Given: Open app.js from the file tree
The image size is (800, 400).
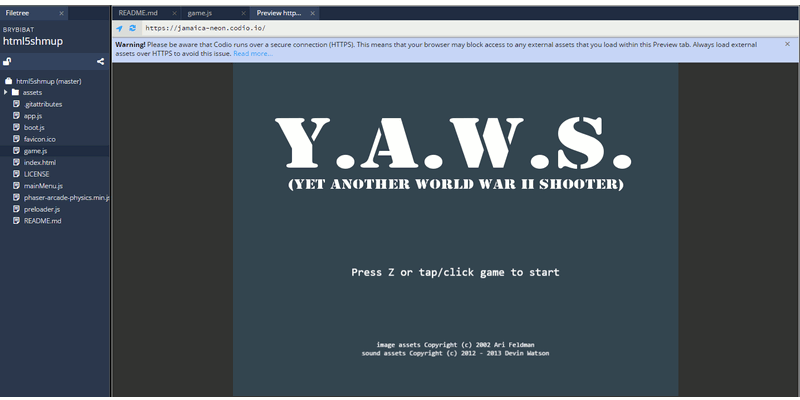Looking at the screenshot, I should click(x=33, y=116).
